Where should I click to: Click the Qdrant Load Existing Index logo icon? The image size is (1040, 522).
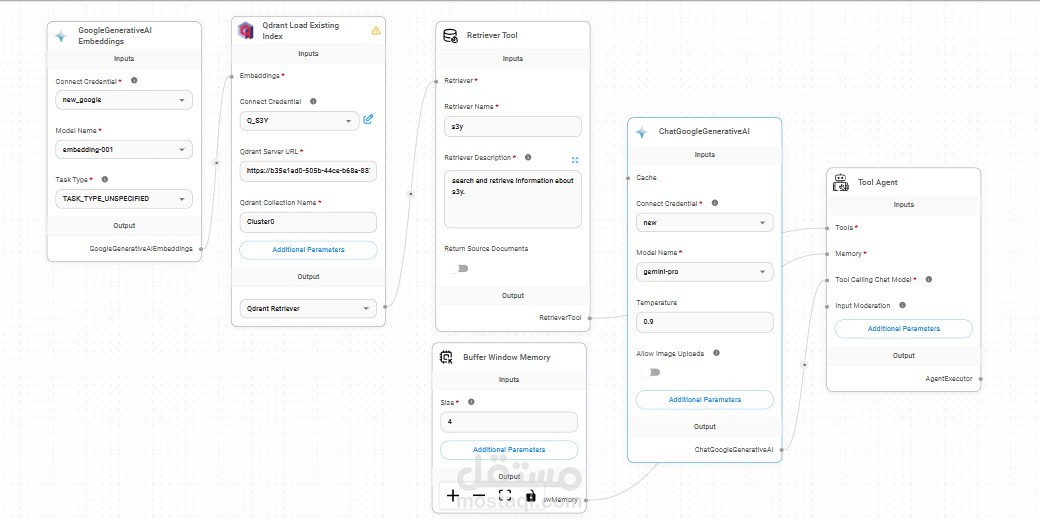[x=245, y=31]
